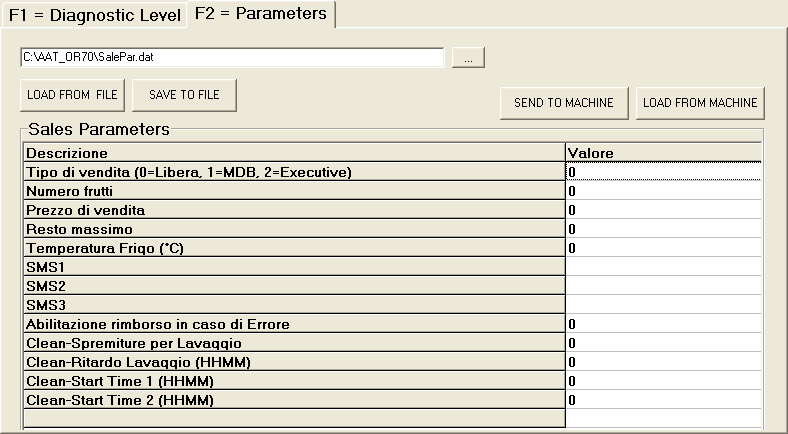Click SAVE TO FILE button

click(x=184, y=95)
